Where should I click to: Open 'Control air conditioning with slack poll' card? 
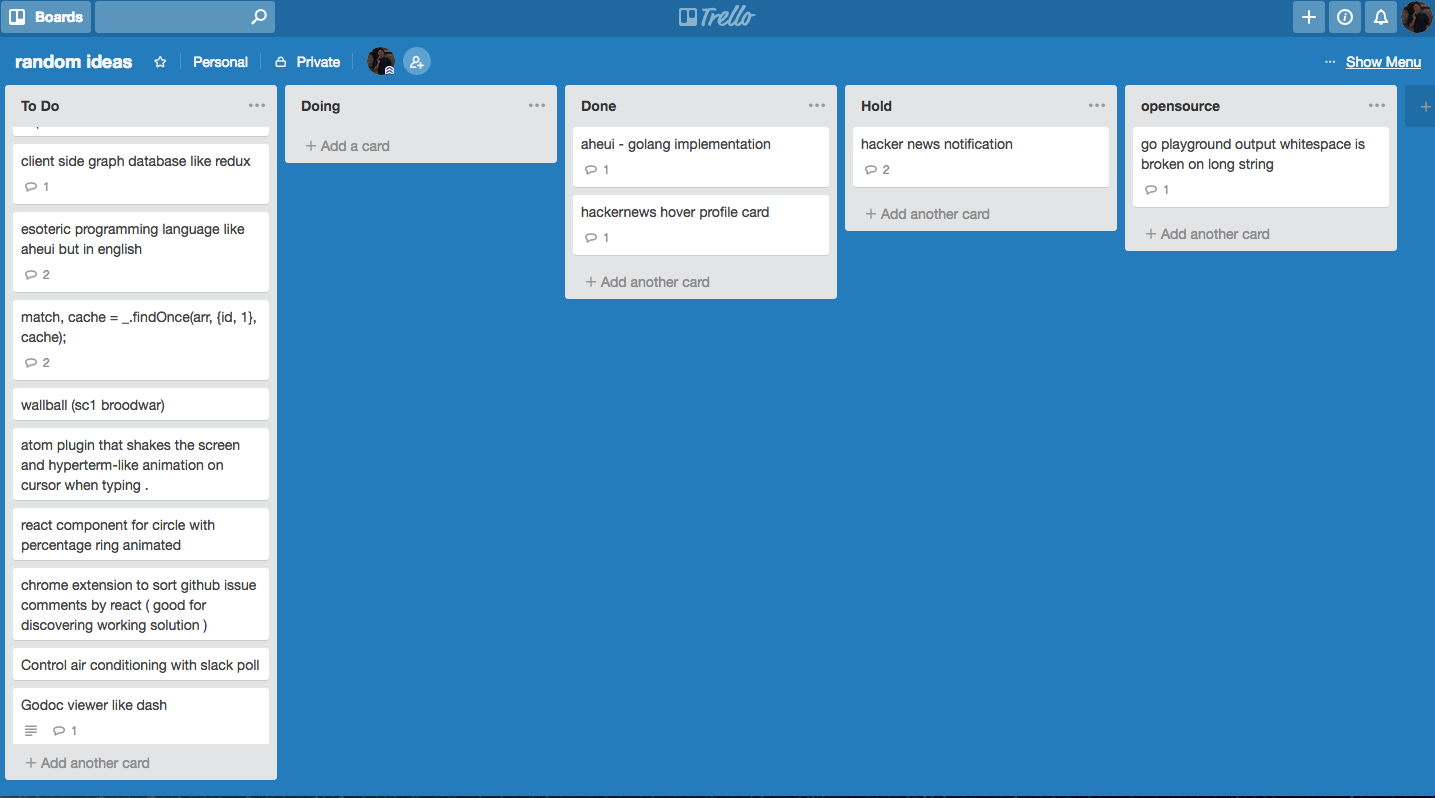(x=141, y=665)
